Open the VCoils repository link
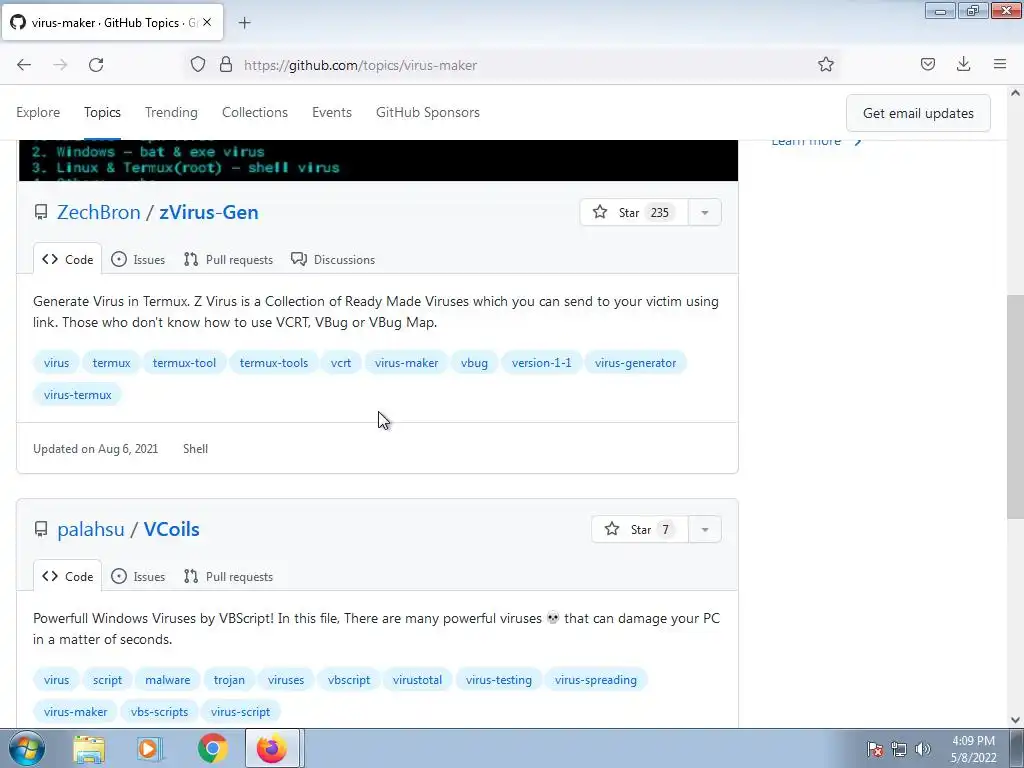The image size is (1024, 768). 172,530
